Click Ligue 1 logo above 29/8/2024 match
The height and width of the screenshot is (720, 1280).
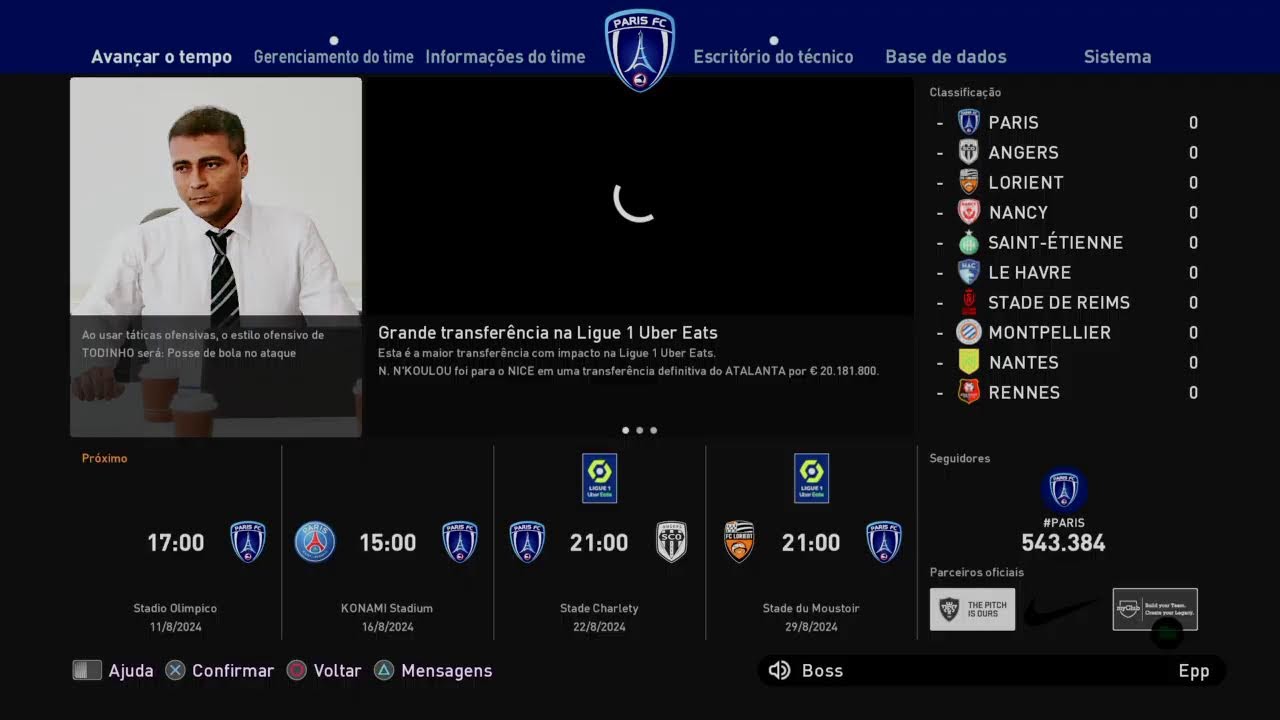(x=811, y=478)
